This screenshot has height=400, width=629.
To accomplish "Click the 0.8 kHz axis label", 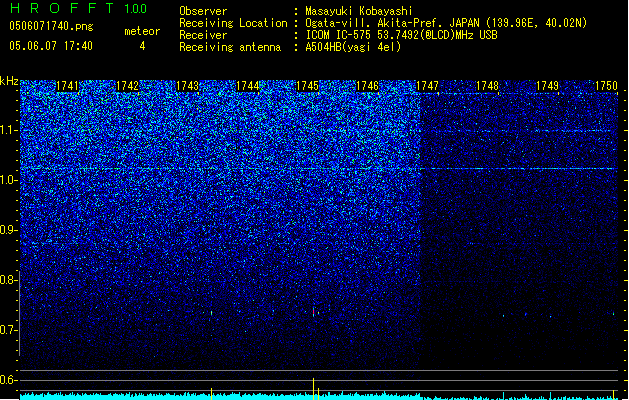I will pos(8,280).
